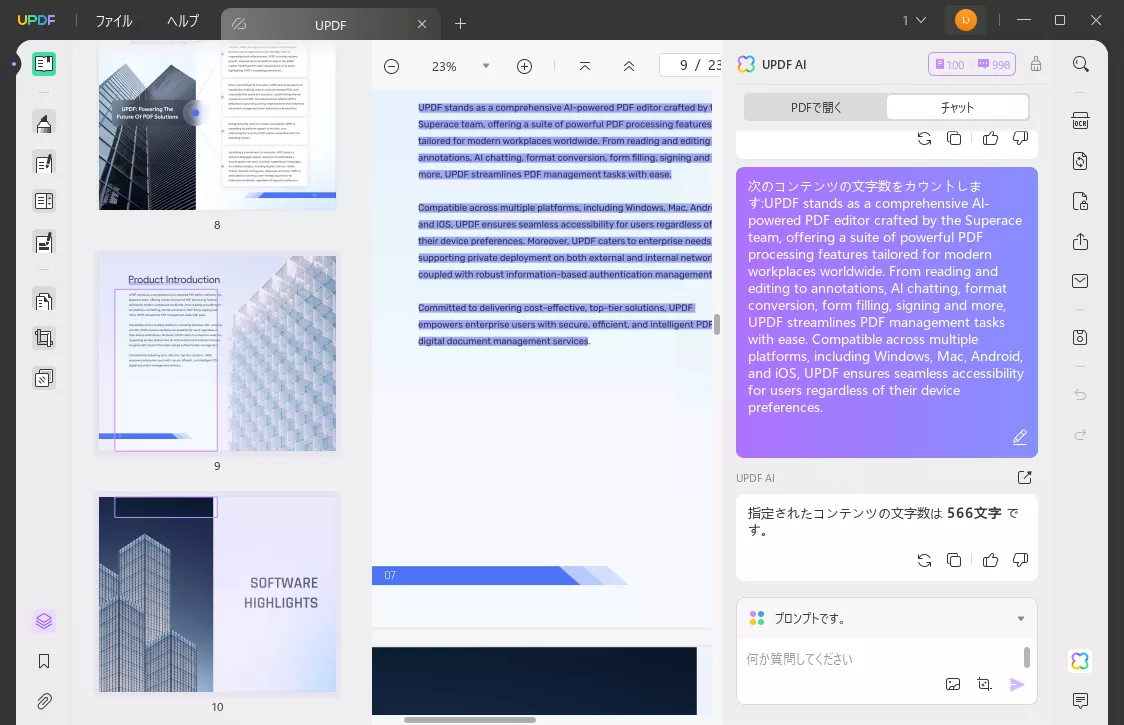Screen dimensions: 1124x725
Task: Click the page number input field
Action: [x=691, y=65]
